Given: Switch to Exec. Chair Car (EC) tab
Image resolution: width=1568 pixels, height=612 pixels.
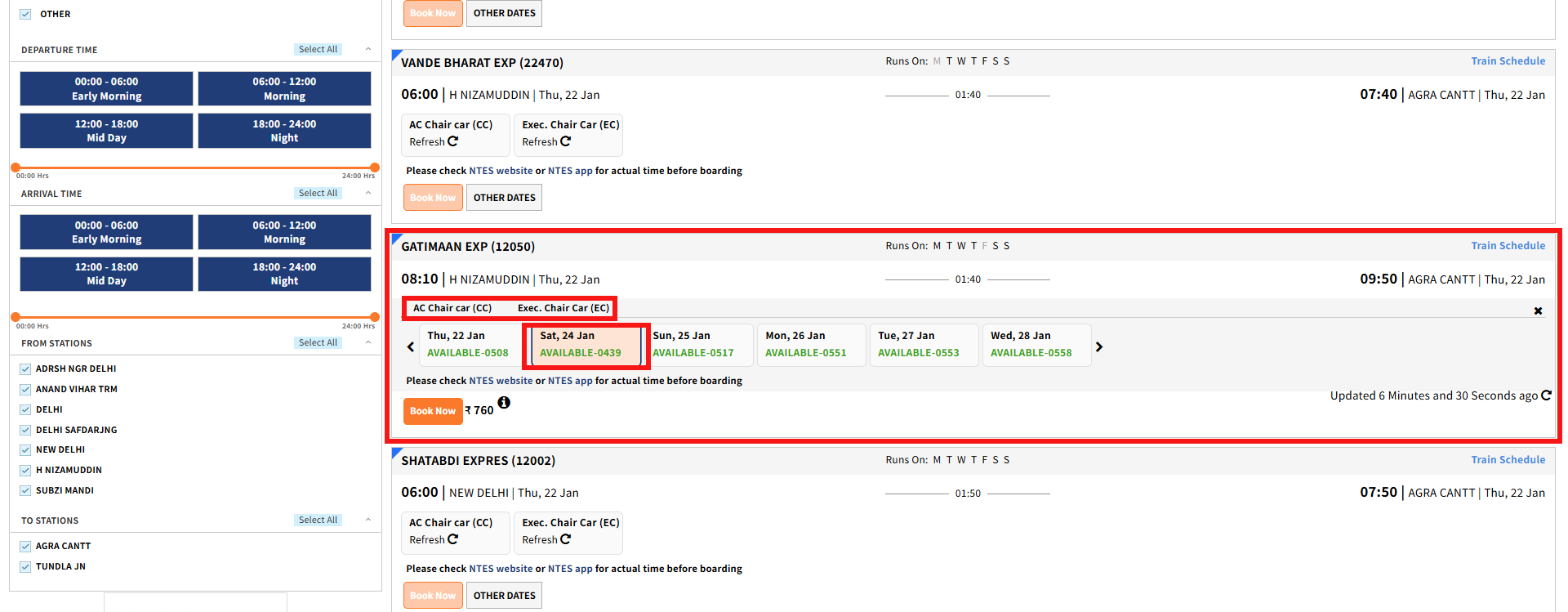Looking at the screenshot, I should point(563,308).
